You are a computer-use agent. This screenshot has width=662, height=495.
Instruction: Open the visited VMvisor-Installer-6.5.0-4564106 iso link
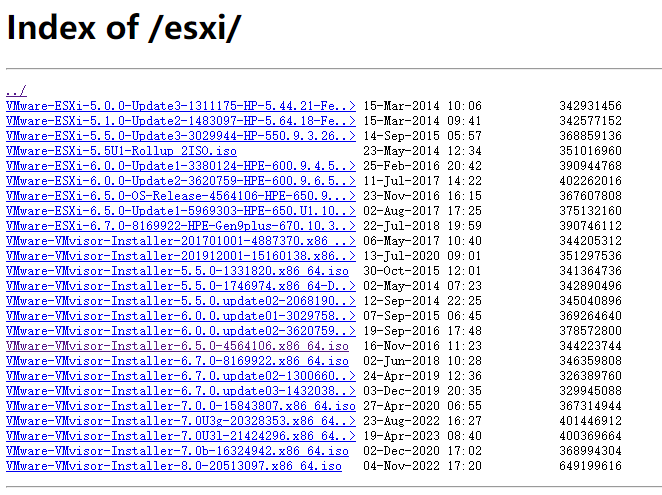177,346
